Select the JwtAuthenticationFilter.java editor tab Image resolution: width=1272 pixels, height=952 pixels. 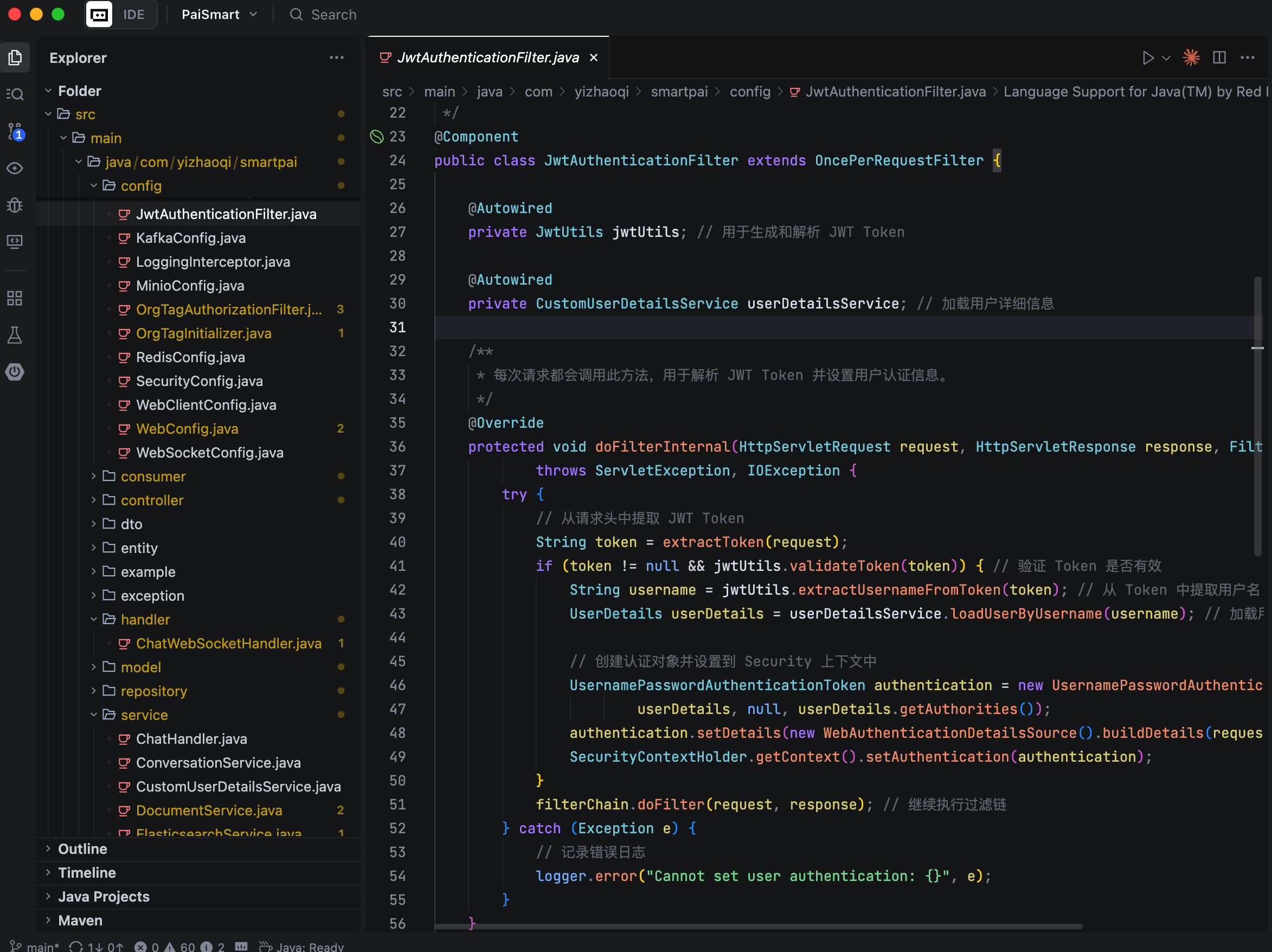[487, 57]
